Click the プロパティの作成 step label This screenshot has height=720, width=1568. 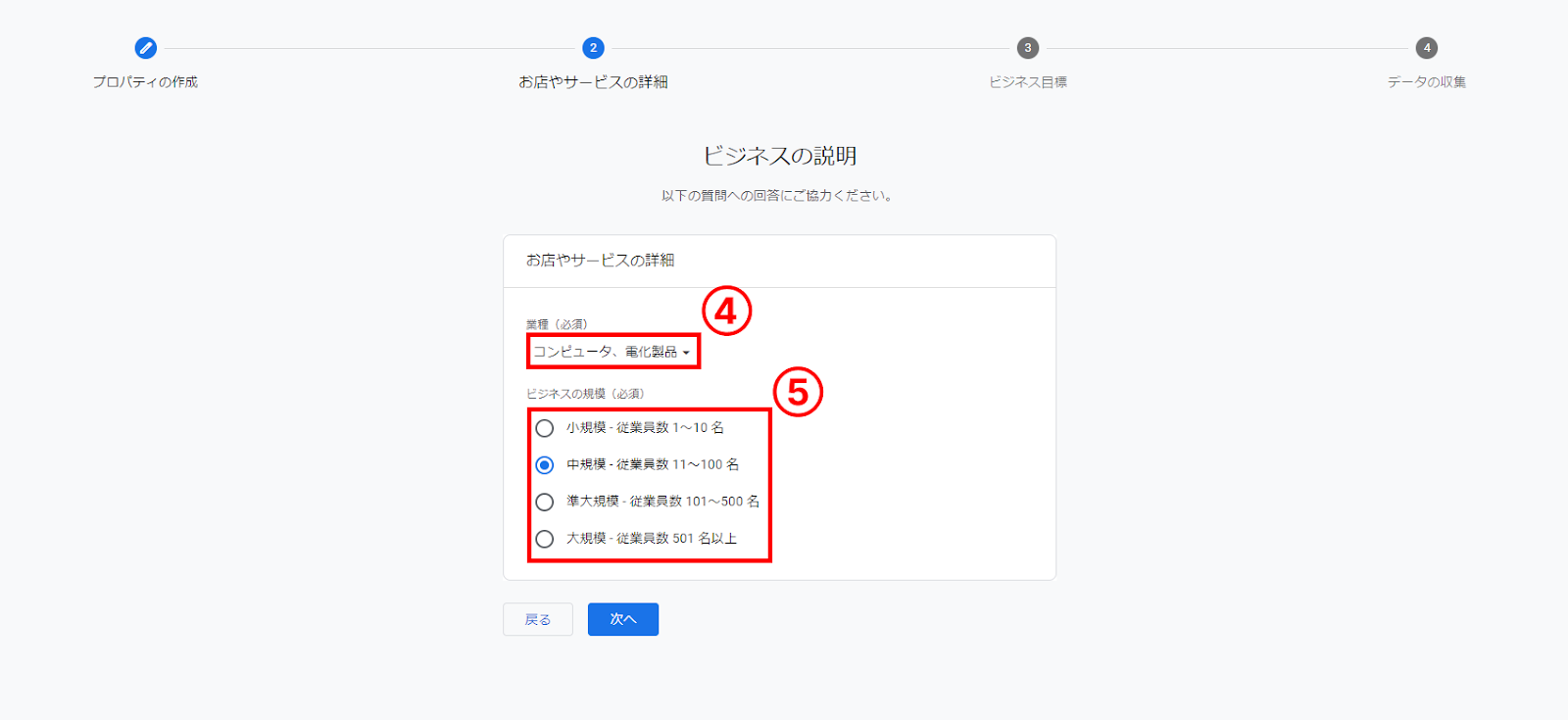point(145,81)
